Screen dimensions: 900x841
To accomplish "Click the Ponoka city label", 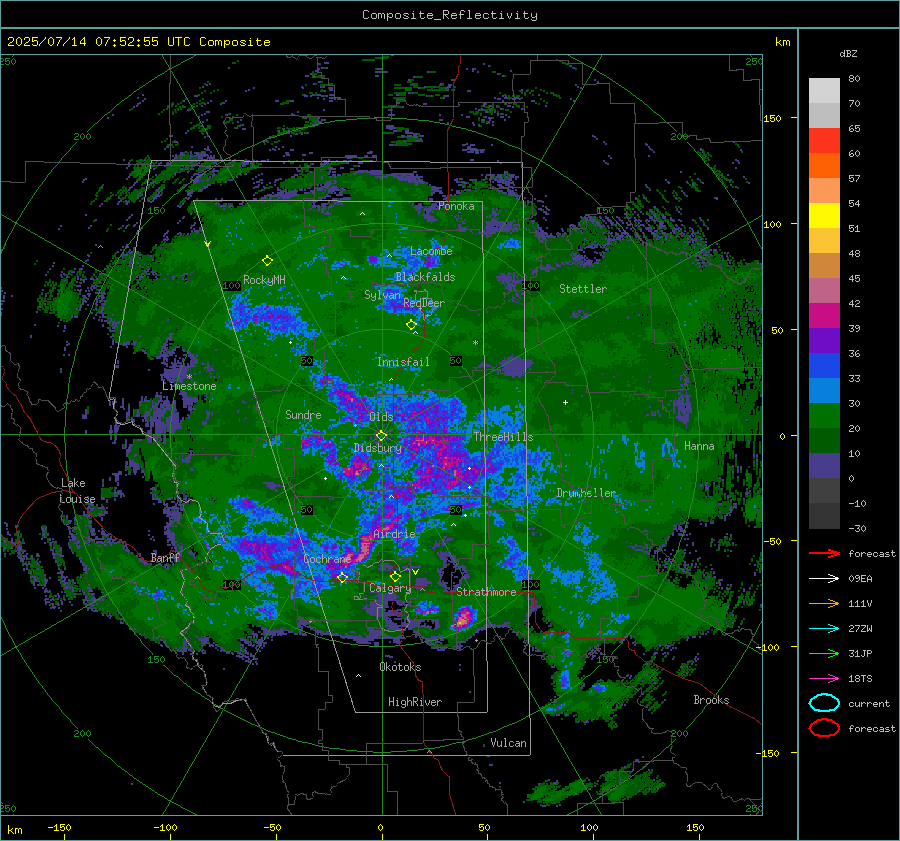I will pos(456,206).
